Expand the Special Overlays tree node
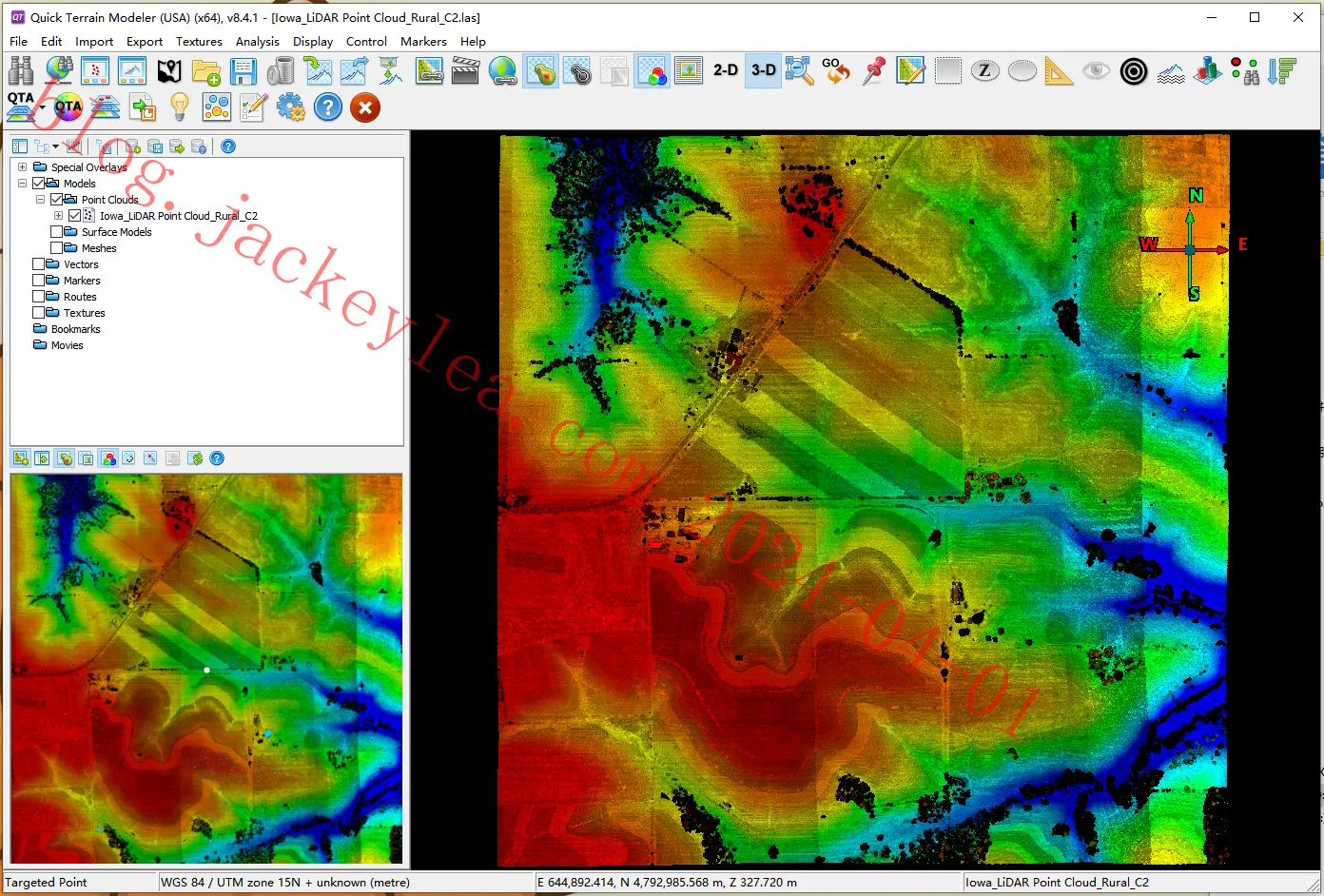Image resolution: width=1324 pixels, height=896 pixels. pyautogui.click(x=22, y=167)
